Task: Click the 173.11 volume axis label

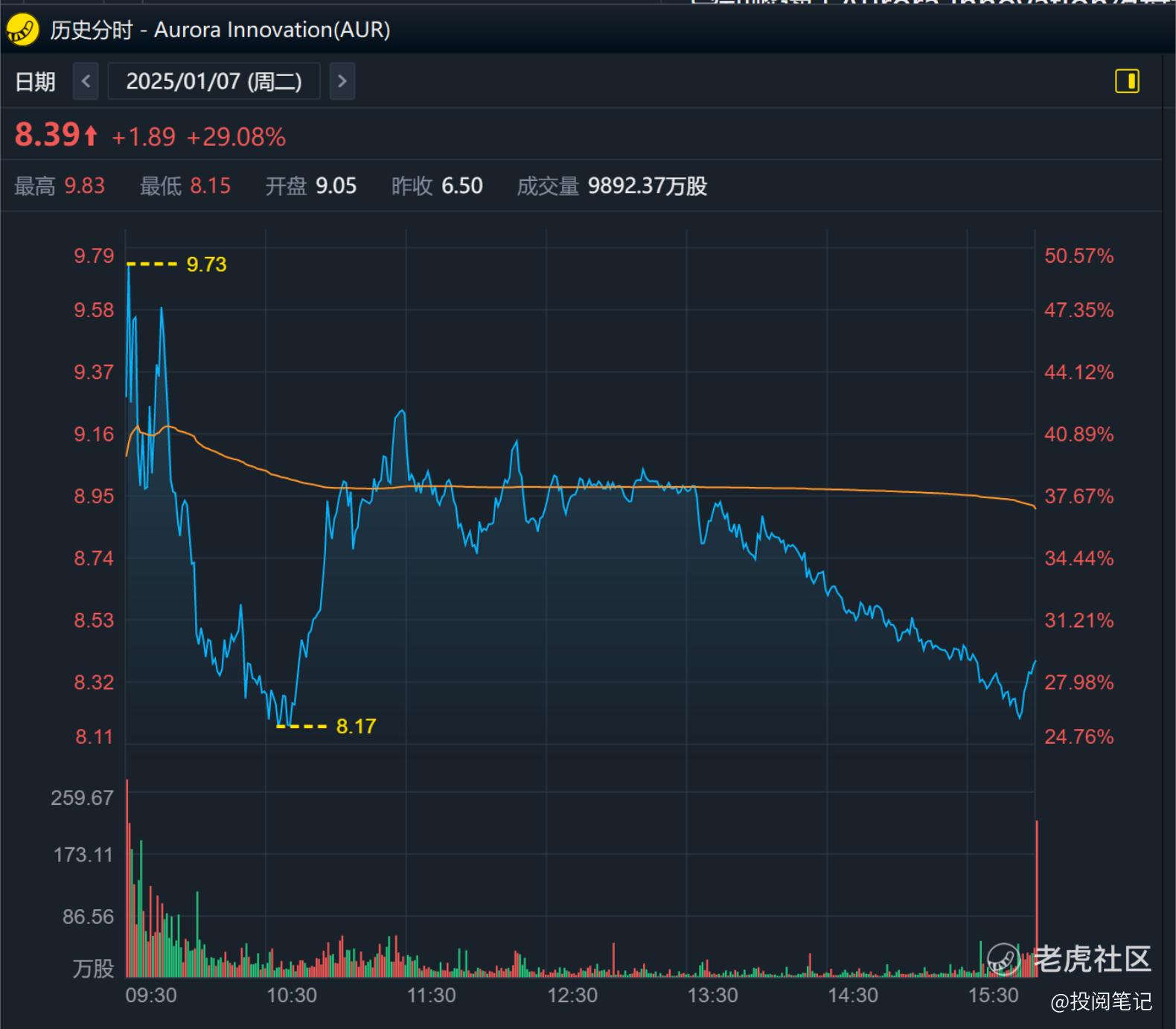Action: (x=83, y=855)
